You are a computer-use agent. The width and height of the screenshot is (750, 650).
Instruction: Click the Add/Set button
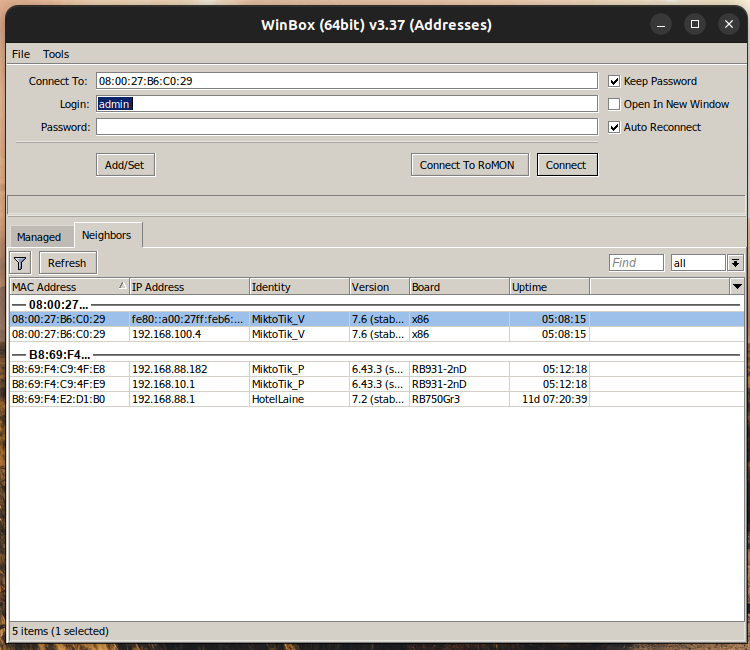pyautogui.click(x=125, y=165)
